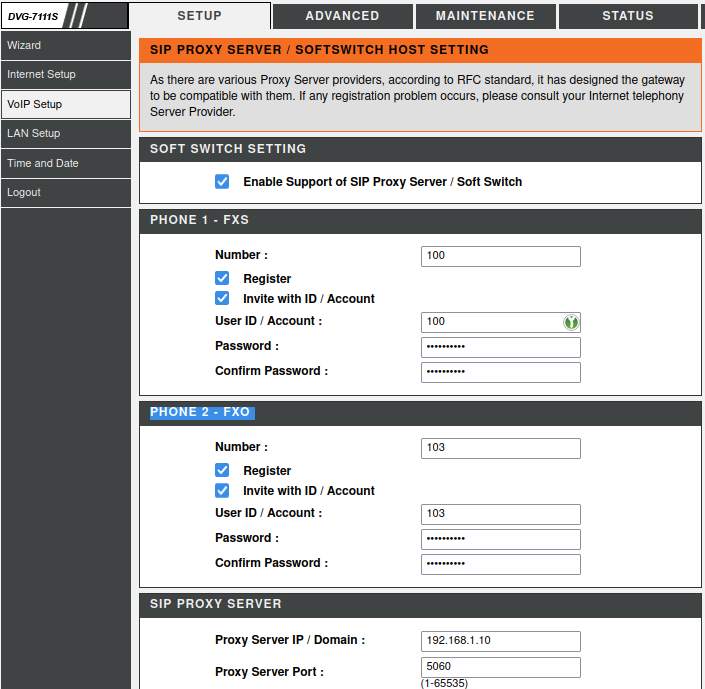Disable SIP Proxy Server / Soft Switch support

click(222, 182)
